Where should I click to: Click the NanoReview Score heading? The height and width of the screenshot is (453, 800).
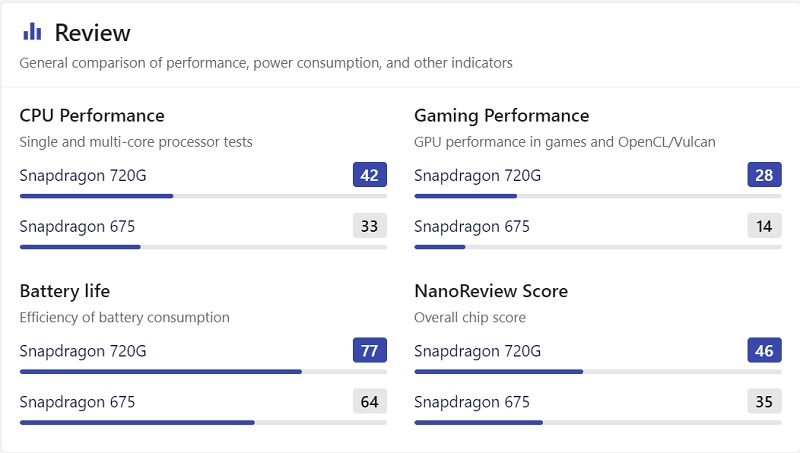pyautogui.click(x=491, y=292)
